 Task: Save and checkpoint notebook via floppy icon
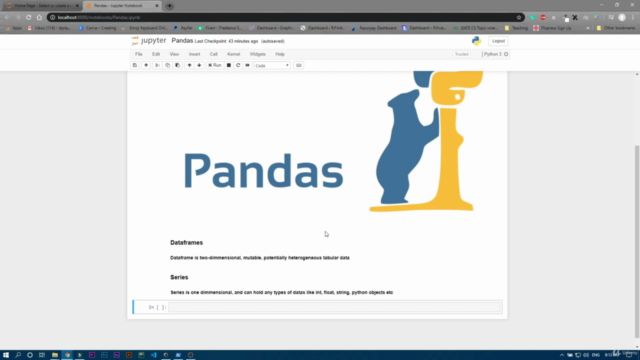[135, 65]
